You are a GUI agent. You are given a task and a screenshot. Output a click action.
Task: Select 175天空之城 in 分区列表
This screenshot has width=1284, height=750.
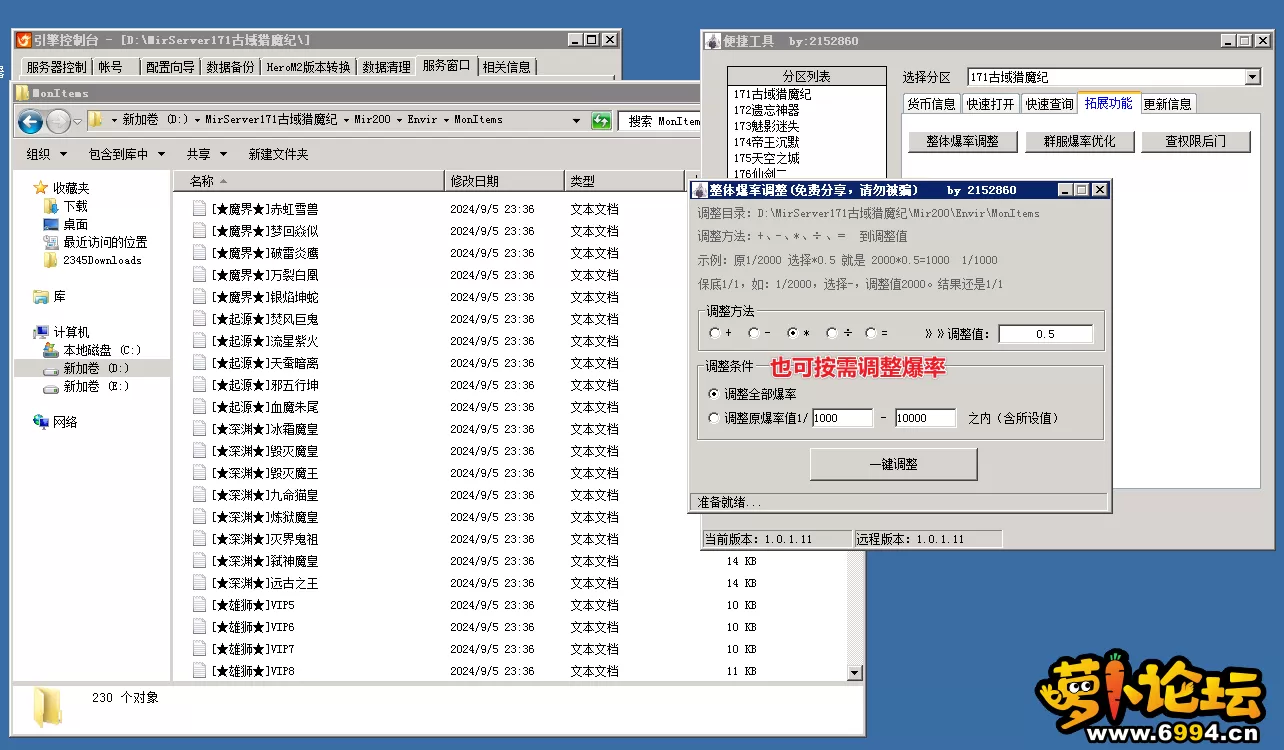tap(767, 158)
